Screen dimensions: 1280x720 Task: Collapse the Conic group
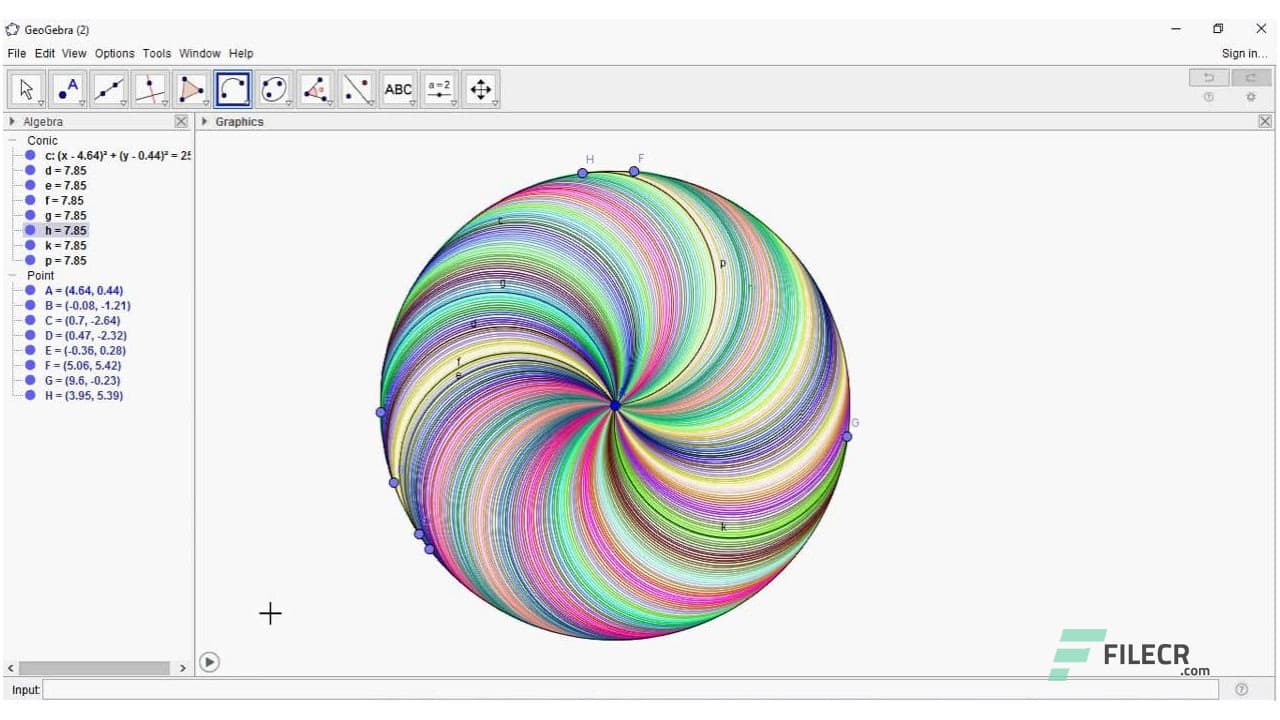pyautogui.click(x=11, y=140)
